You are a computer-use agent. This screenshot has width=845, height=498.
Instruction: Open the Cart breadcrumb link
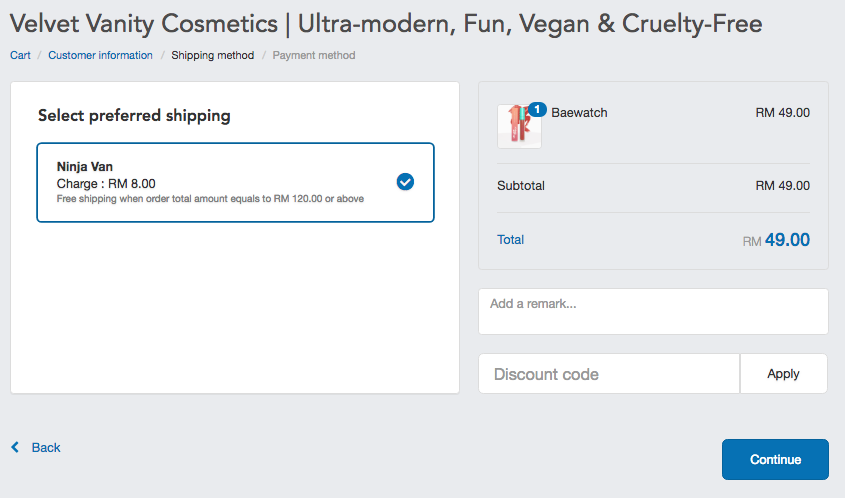click(20, 55)
